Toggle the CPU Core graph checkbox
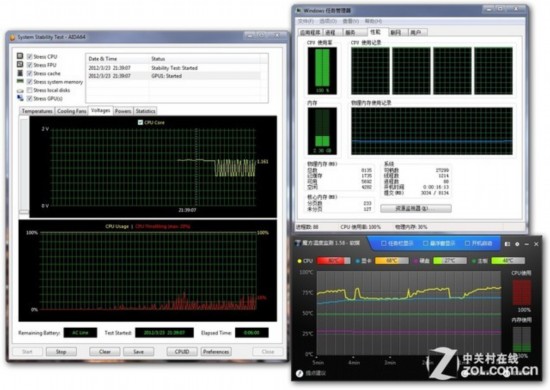Viewport: 550px width, 390px height. point(140,122)
